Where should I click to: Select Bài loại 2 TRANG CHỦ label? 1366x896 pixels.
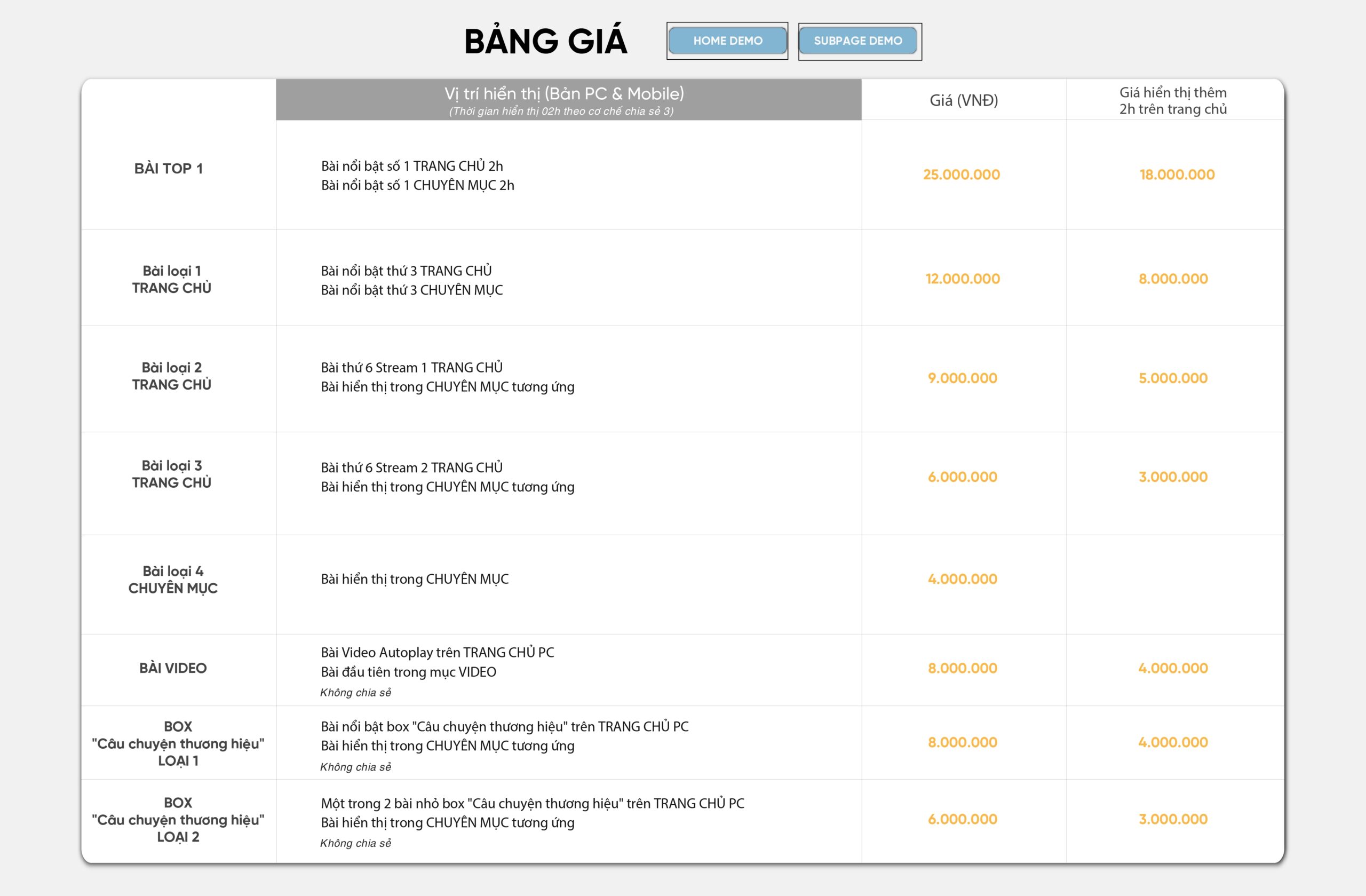coord(172,376)
